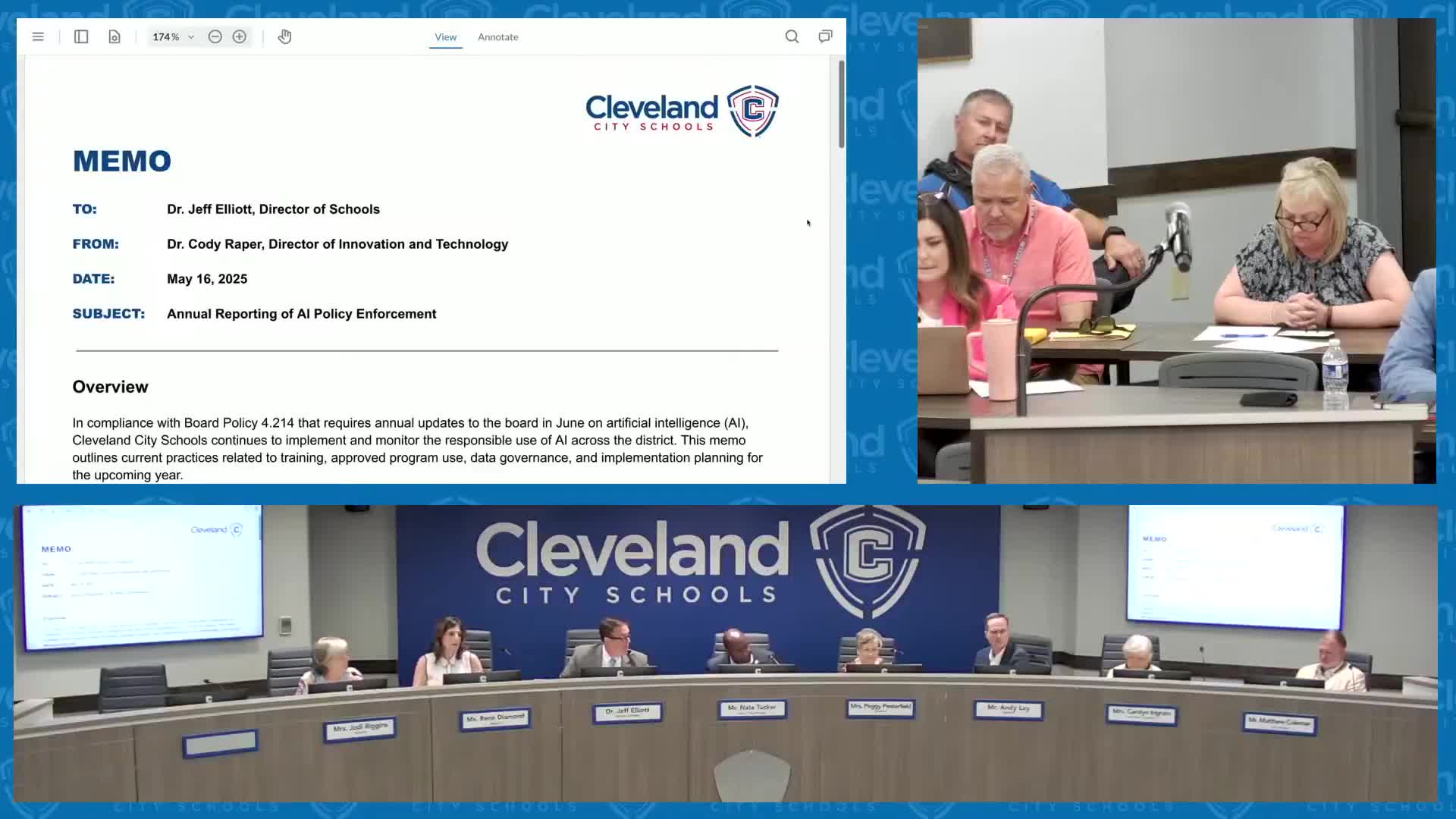Click the zoom dropdown chevron arrow
The height and width of the screenshot is (819, 1456).
tap(191, 36)
